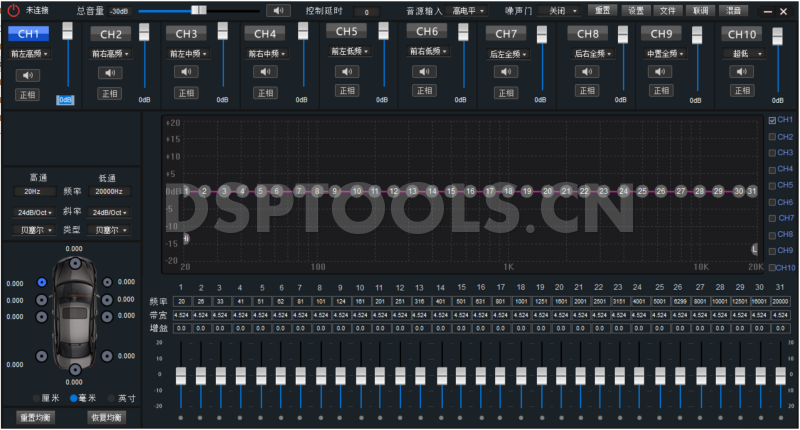This screenshot has height=430, width=800.
Task: Select the 厘米 unit radio button
Action: (36, 398)
